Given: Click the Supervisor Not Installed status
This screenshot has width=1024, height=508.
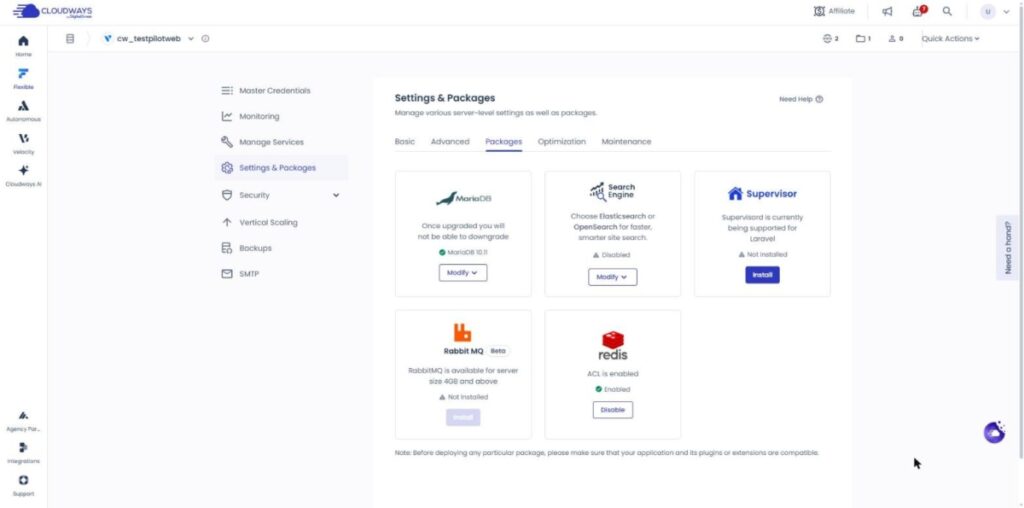Looking at the screenshot, I should (x=767, y=255).
